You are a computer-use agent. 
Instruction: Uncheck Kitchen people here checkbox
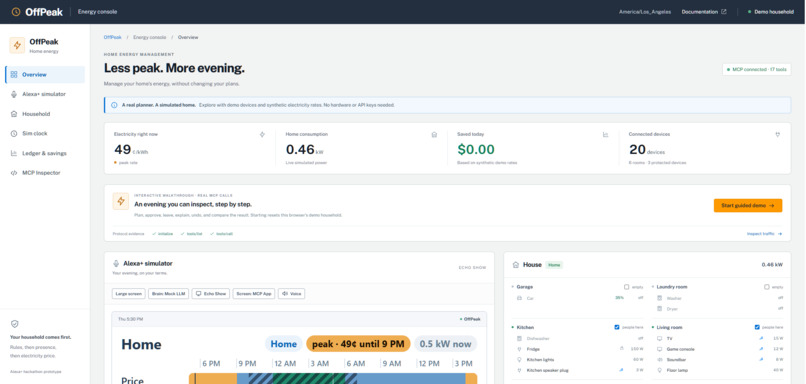[x=617, y=327]
